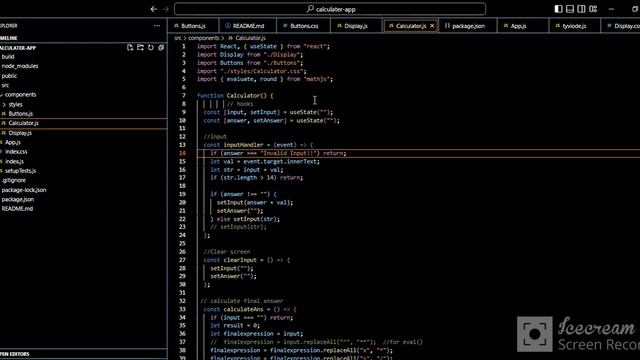Image resolution: width=640 pixels, height=360 pixels.
Task: Create new file in explorer
Action: (130, 47)
